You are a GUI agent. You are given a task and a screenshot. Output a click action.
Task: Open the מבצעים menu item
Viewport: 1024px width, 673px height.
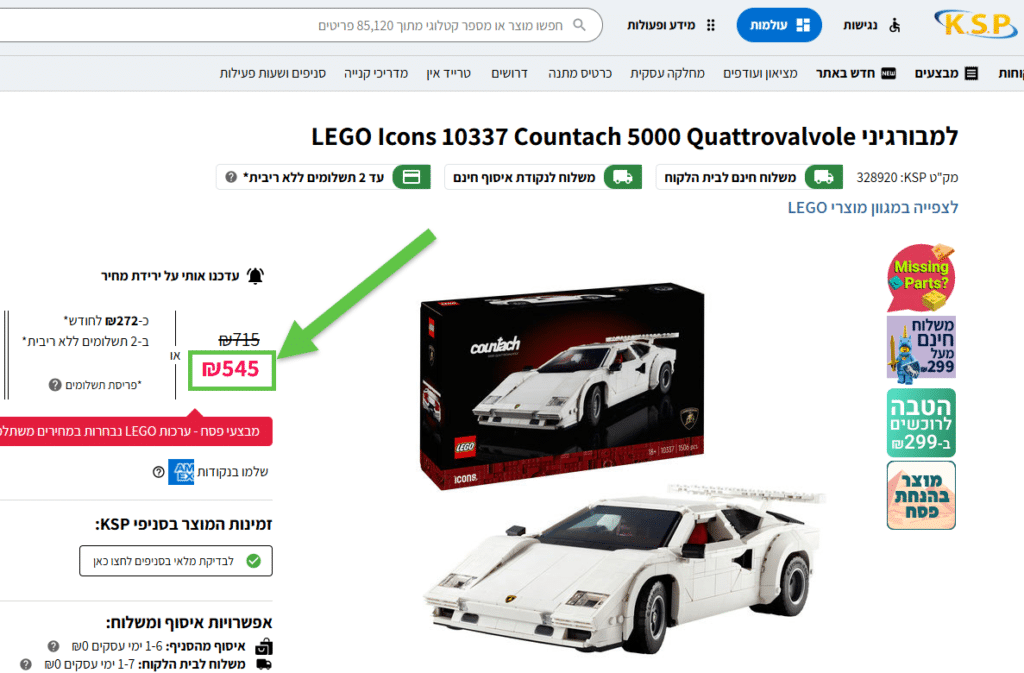pyautogui.click(x=946, y=73)
